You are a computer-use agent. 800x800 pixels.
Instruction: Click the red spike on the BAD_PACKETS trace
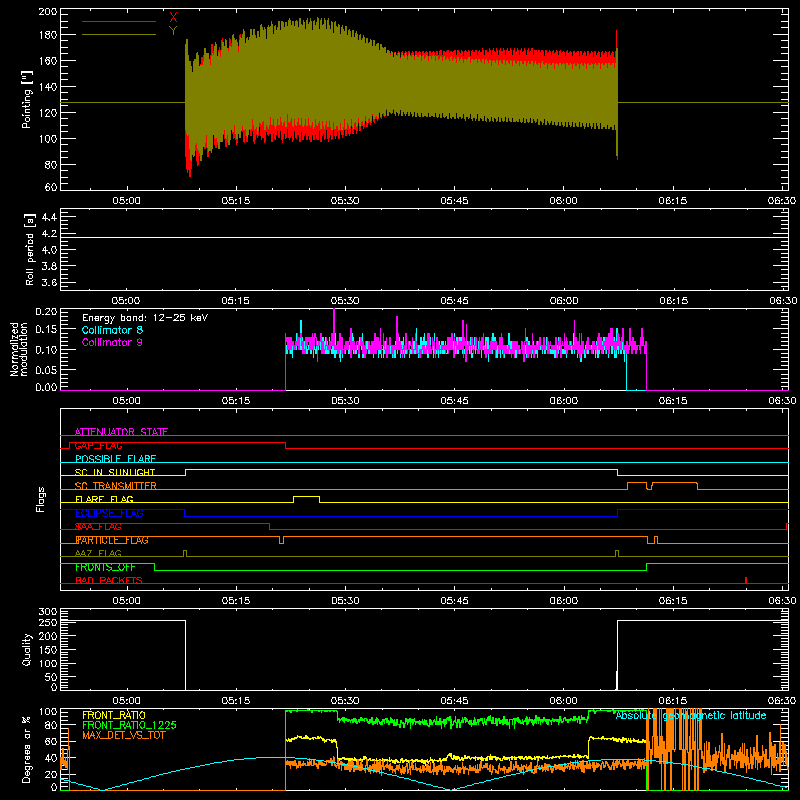pyautogui.click(x=746, y=580)
